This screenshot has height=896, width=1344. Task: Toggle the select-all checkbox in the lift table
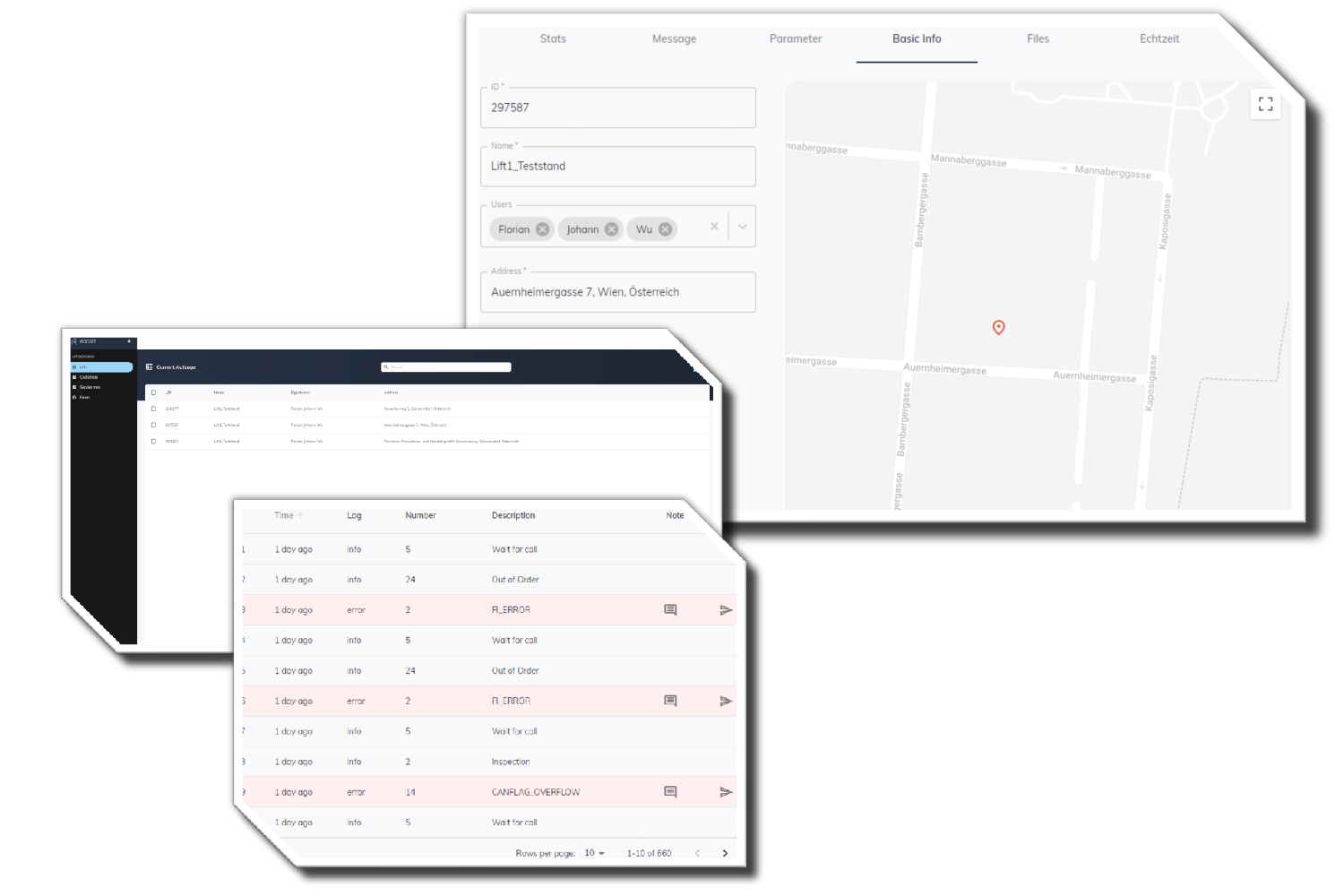tap(153, 392)
